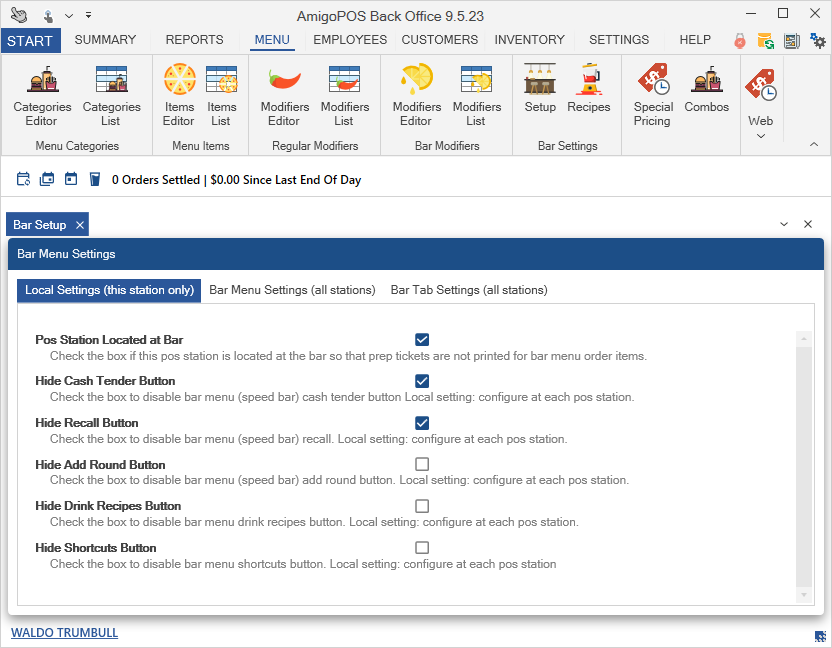Open the Categories Editor
The width and height of the screenshot is (832, 648).
pyautogui.click(x=42, y=96)
